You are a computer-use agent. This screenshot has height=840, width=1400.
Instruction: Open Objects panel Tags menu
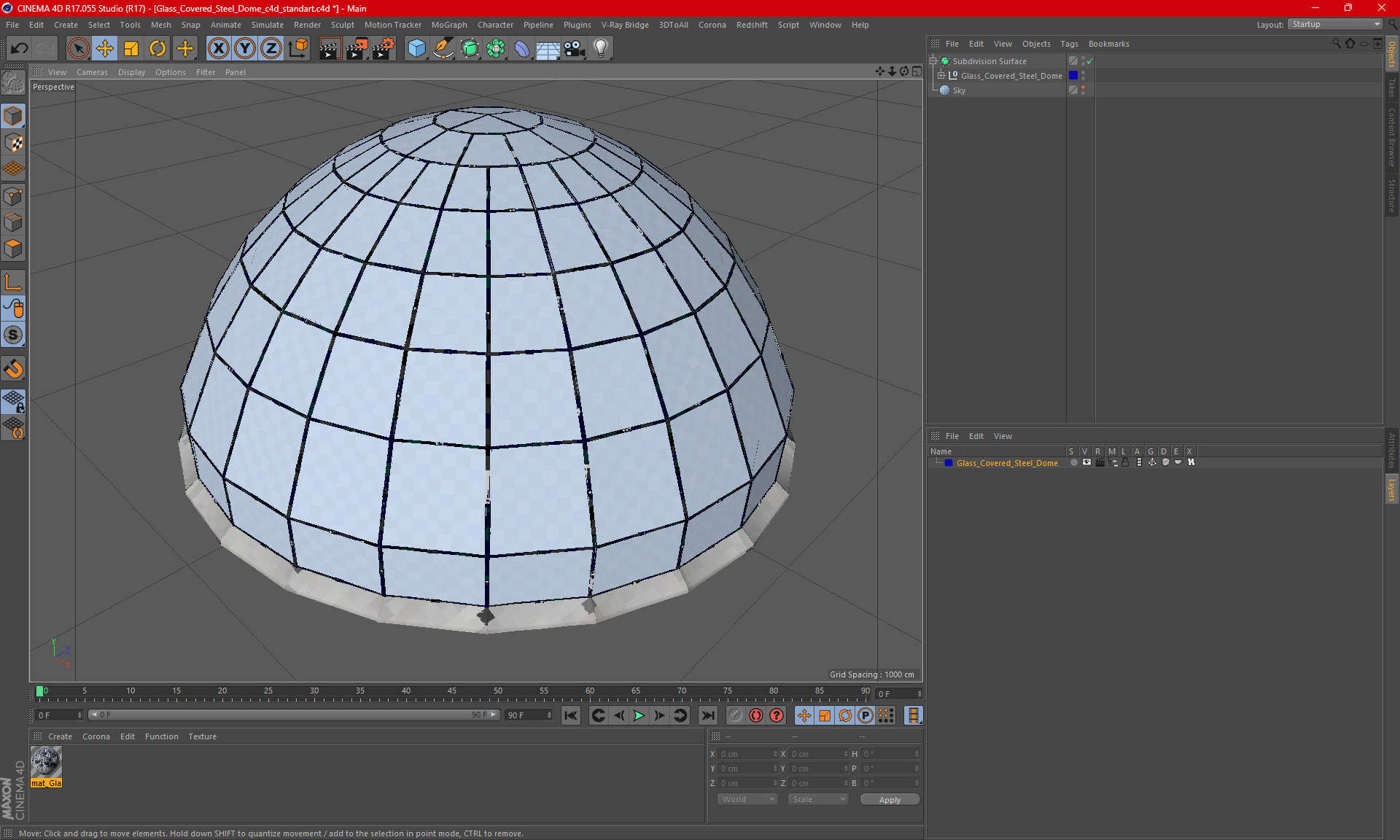1069,44
